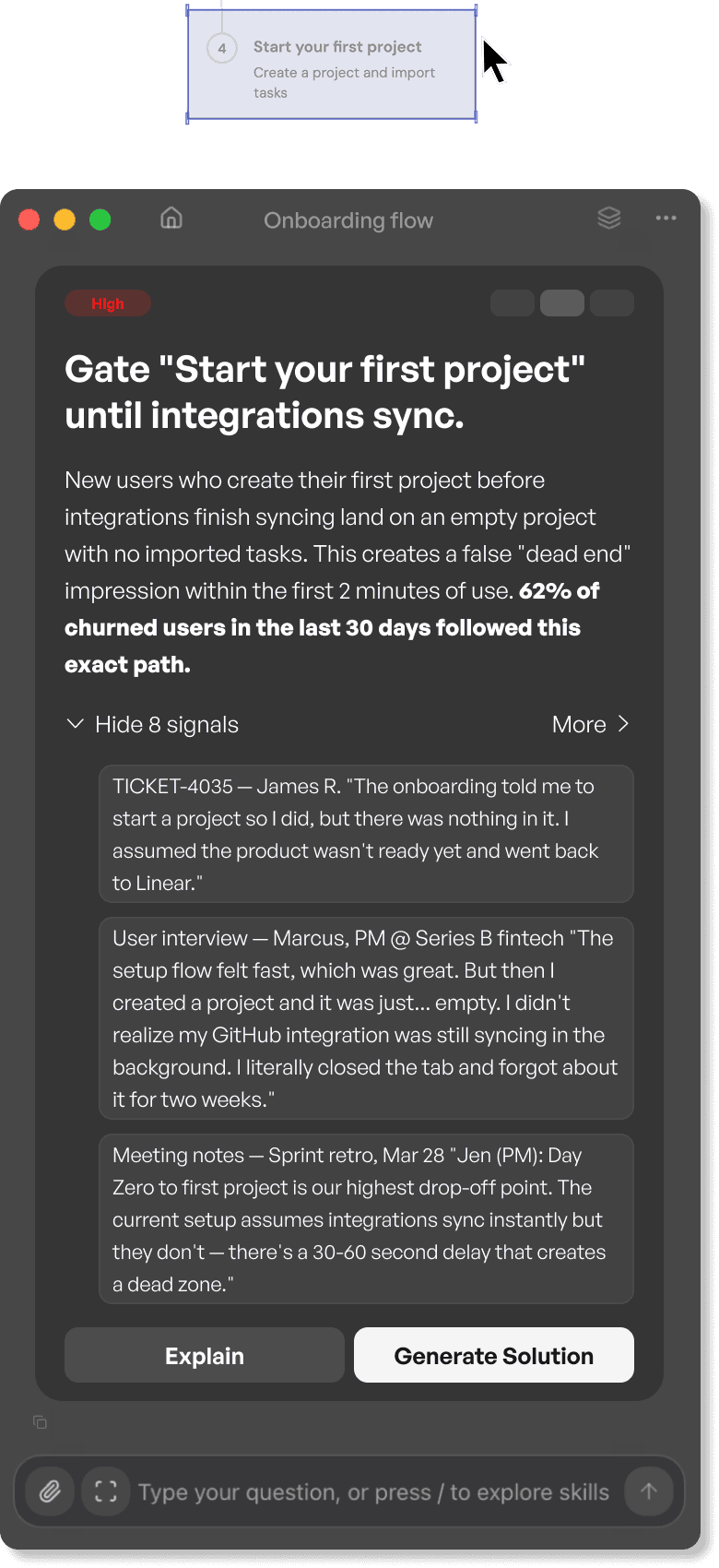
Task: Select the circled step number 4 indicator
Action: pos(220,47)
